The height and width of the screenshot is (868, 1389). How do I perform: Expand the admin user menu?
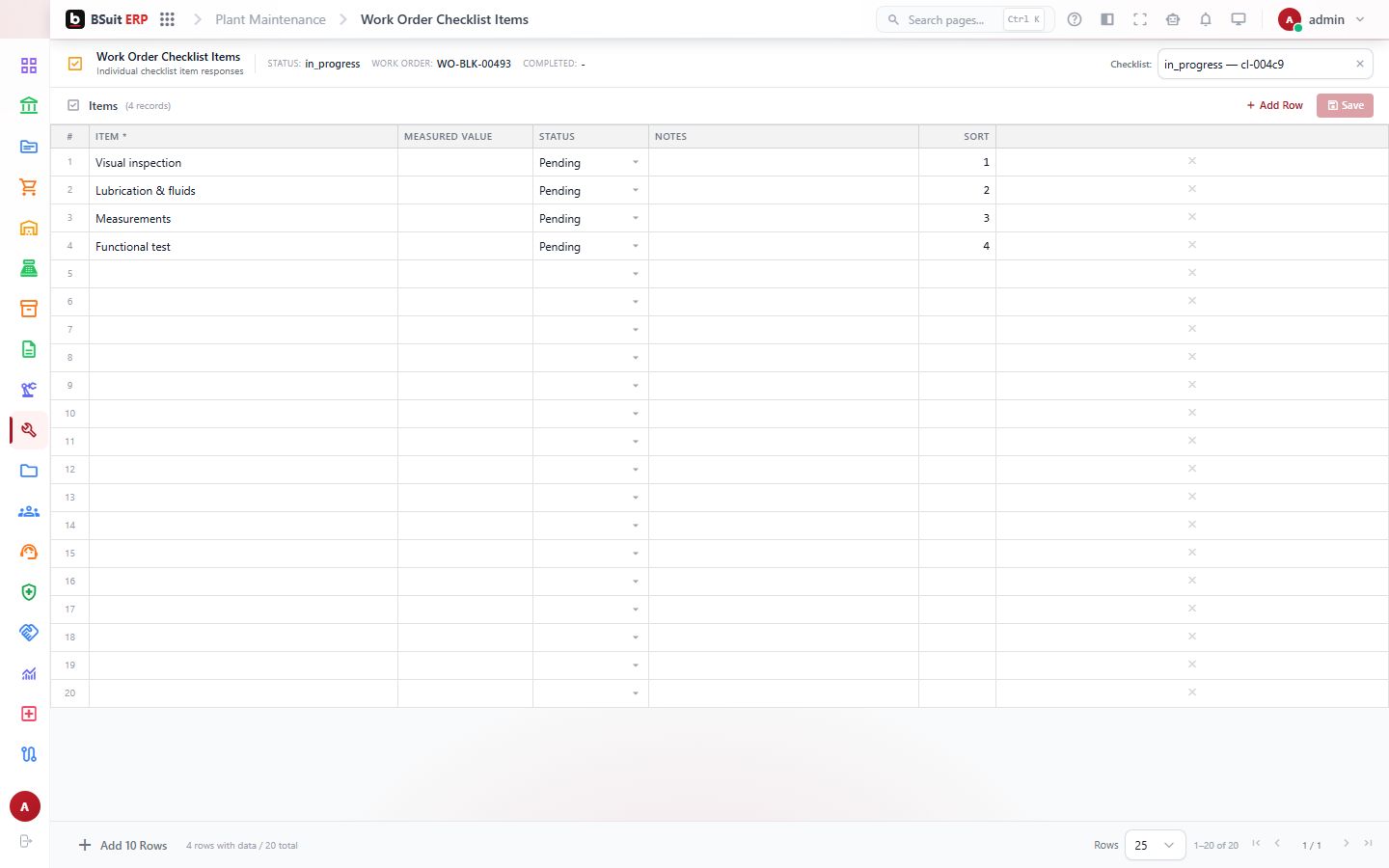tap(1321, 19)
